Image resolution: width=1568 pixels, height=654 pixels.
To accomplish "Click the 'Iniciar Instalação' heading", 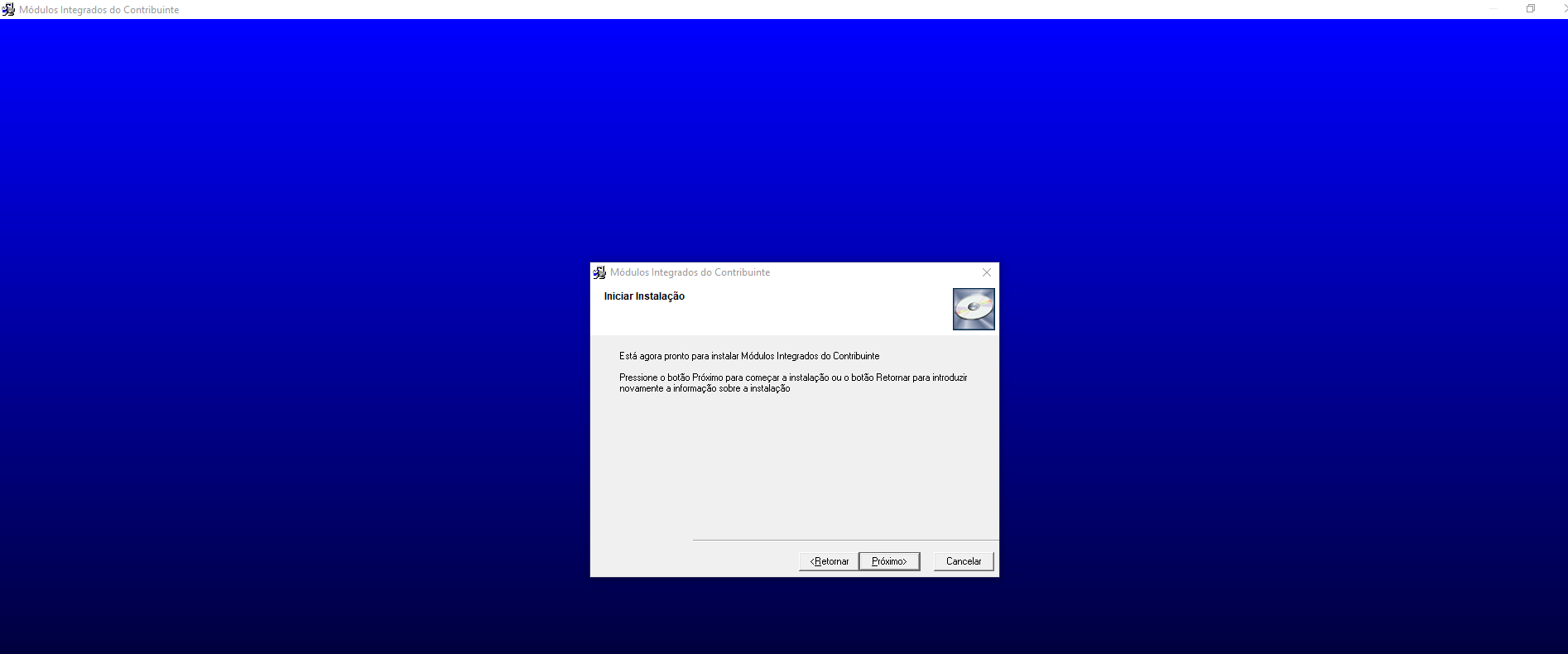I will [x=644, y=296].
